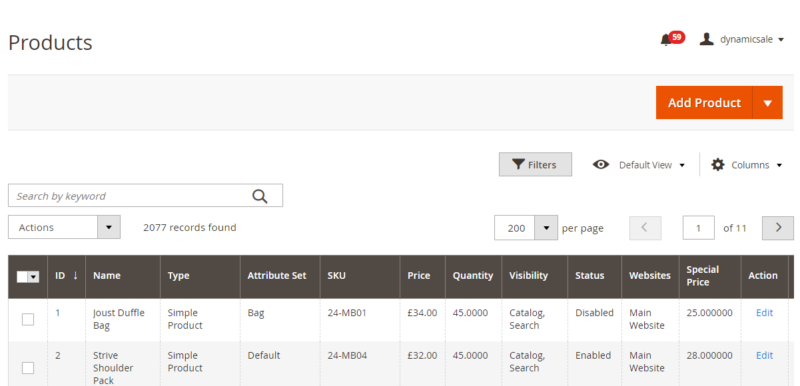The width and height of the screenshot is (800, 386).
Task: Click the Add Product button
Action: coord(704,103)
